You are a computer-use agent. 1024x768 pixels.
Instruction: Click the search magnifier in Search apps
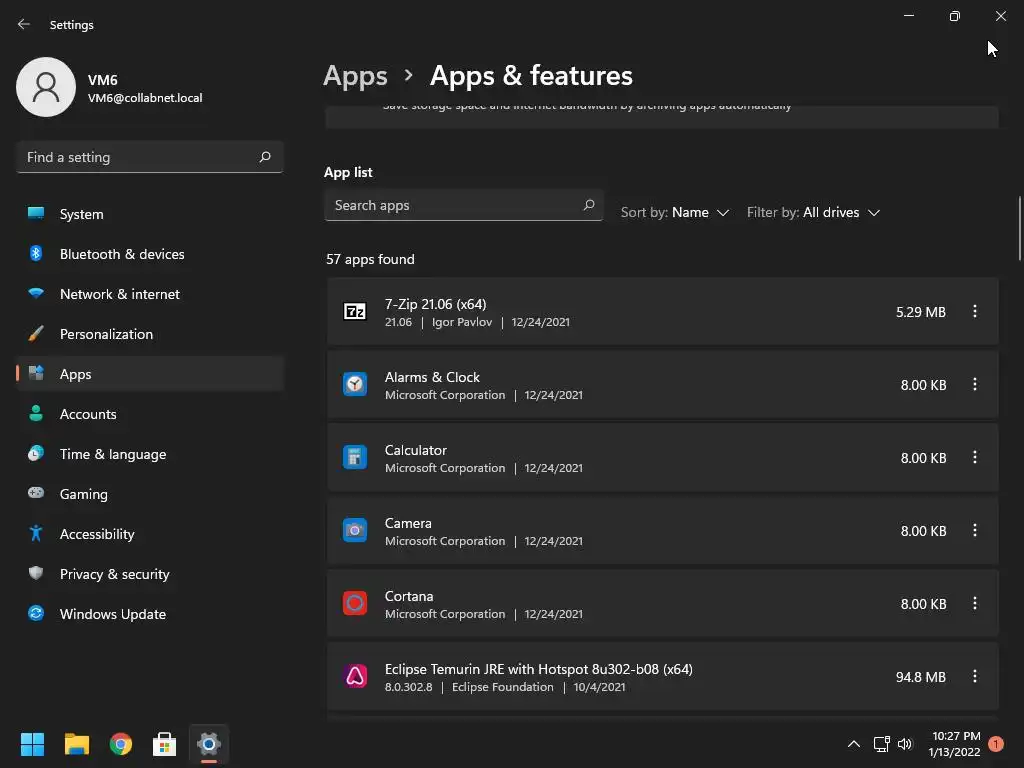click(x=589, y=205)
